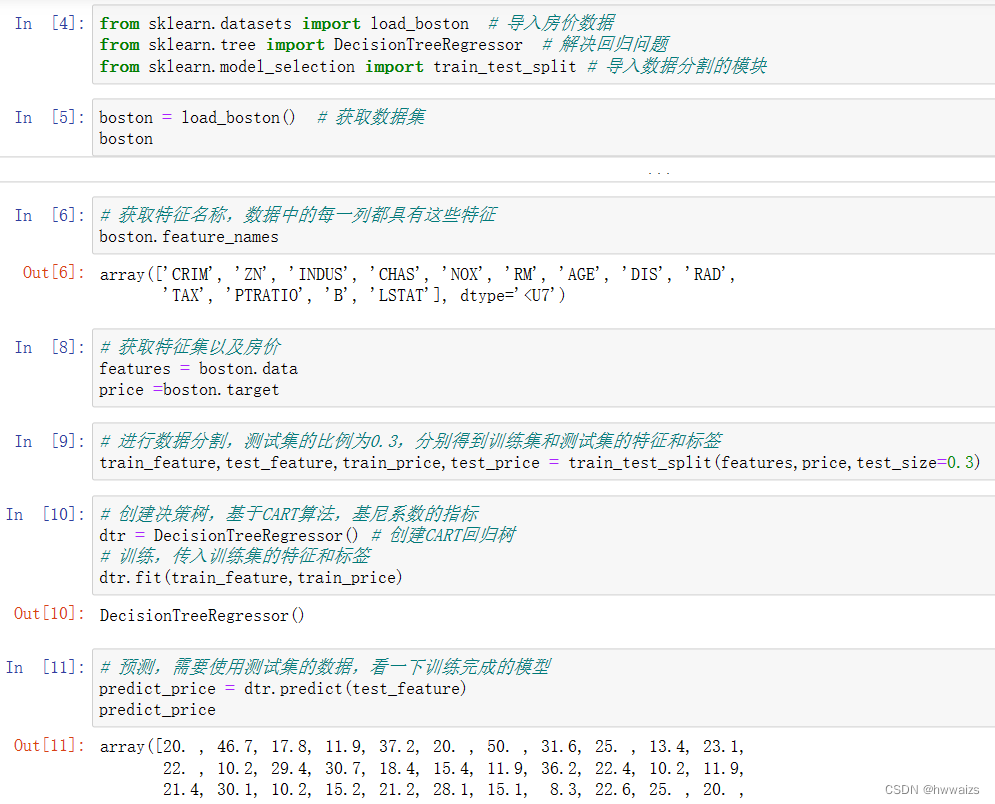Screen dimensions: 995x804
Task: Click the In [6] feature_names code cell
Action: tap(543, 225)
